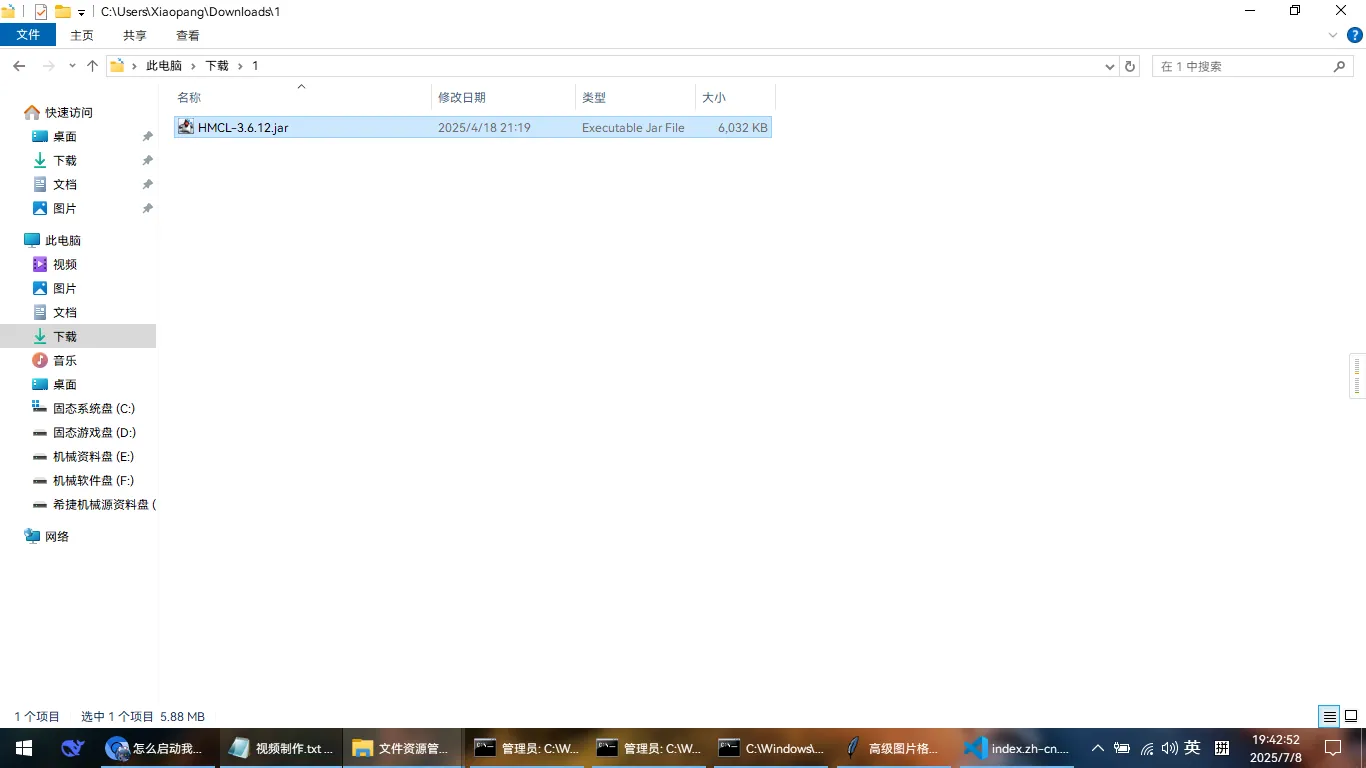
Task: Open the 文件 (File) menu
Action: click(28, 35)
